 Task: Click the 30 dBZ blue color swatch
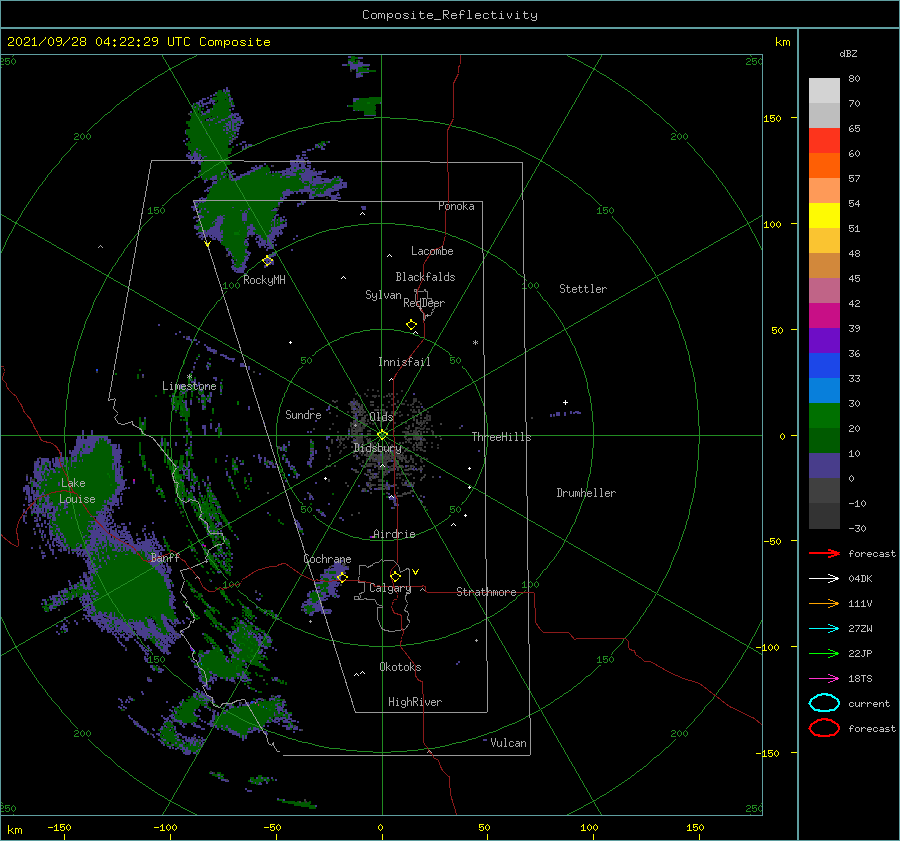point(824,390)
